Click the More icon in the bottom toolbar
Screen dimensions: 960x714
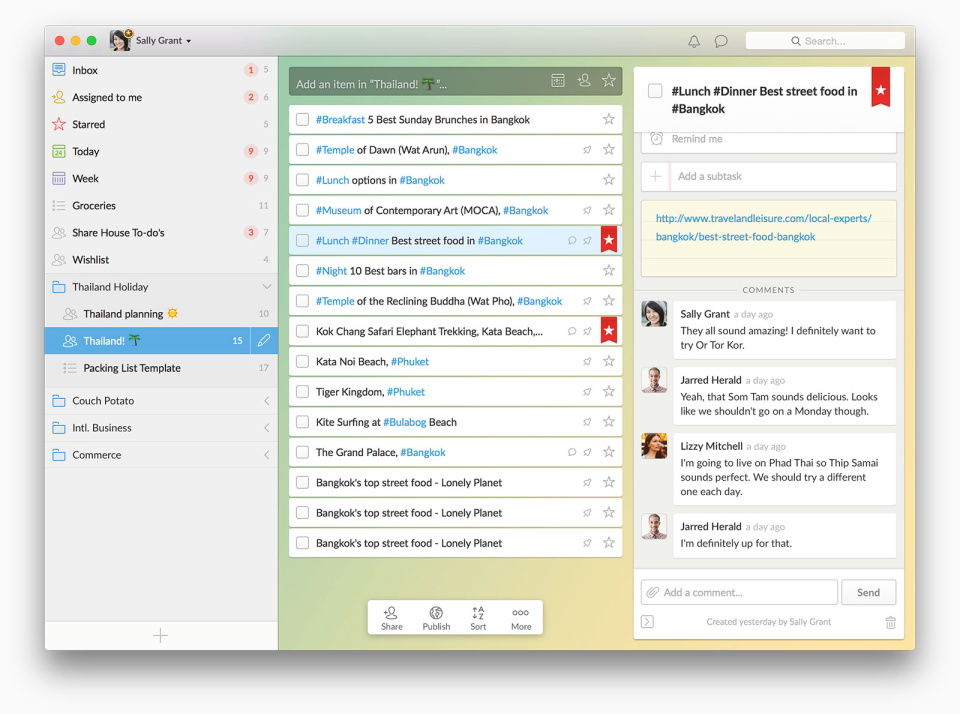coord(520,617)
